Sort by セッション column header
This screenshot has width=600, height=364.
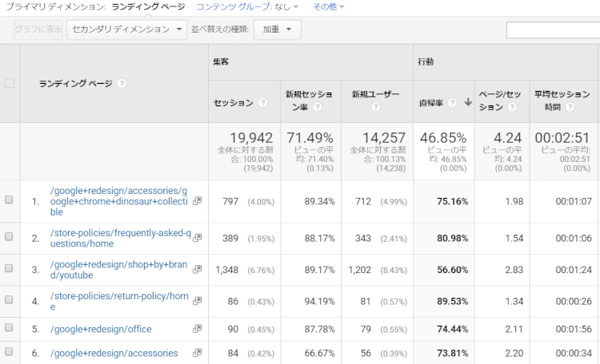coord(233,103)
